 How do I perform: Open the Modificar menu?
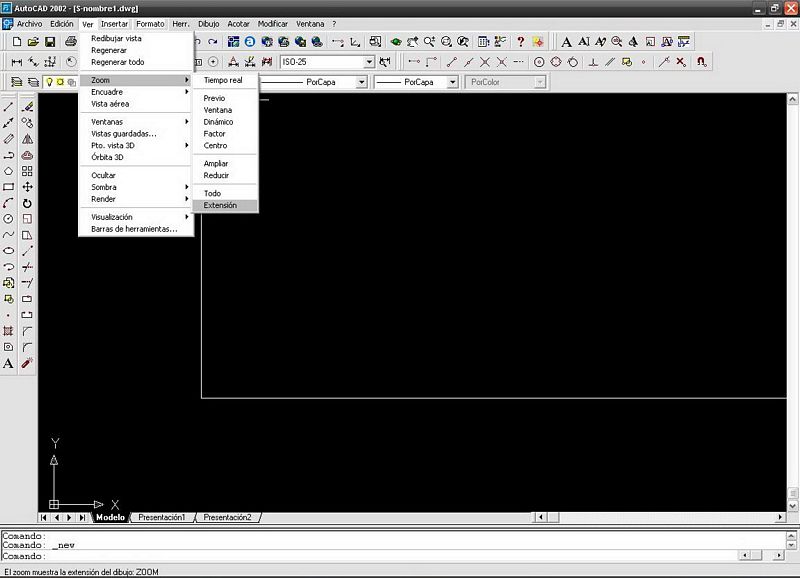pyautogui.click(x=272, y=24)
